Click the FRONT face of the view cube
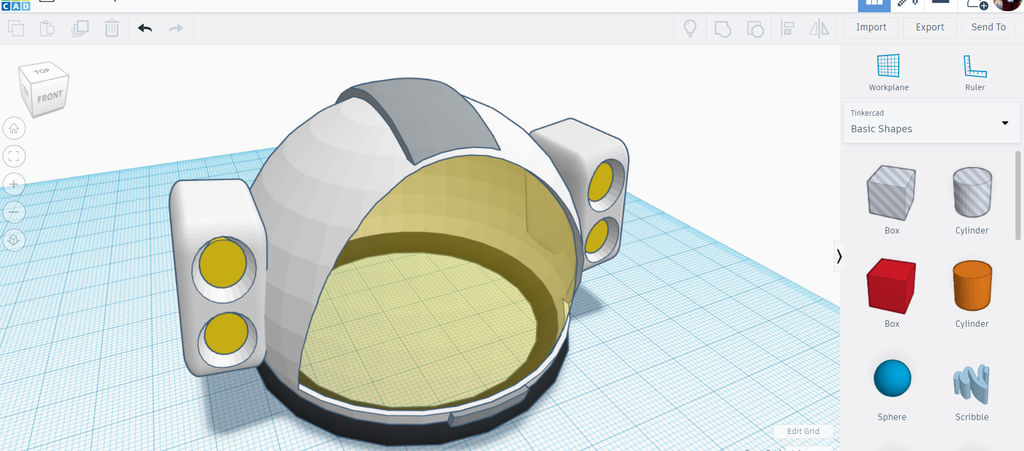 tap(50, 99)
